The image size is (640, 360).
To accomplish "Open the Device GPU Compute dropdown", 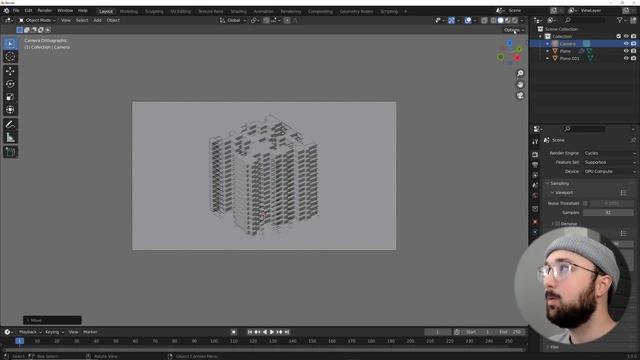I will 610,172.
